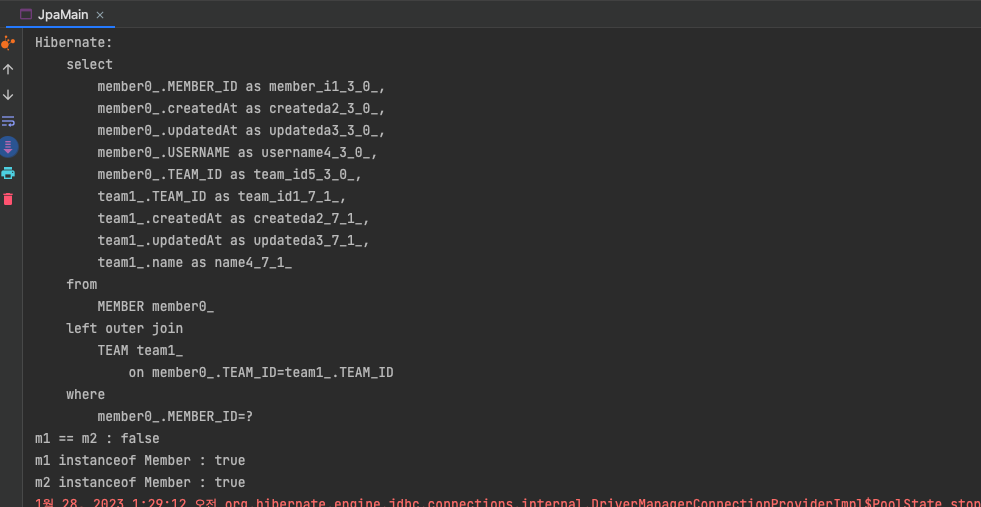Screen dimensions: 981x507
Task: Print the console output
Action: (x=8, y=173)
